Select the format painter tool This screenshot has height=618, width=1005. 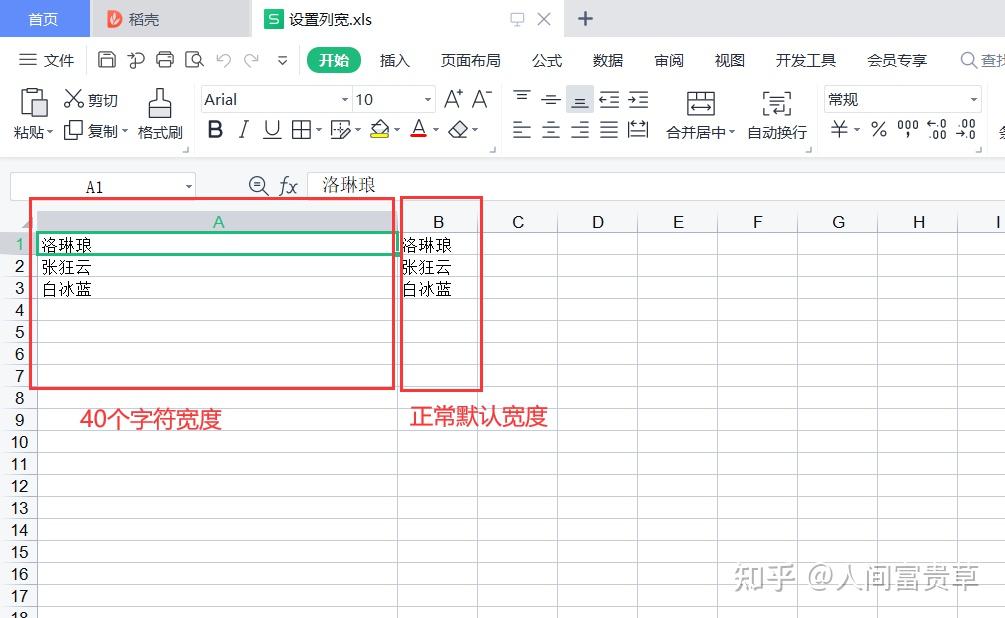pos(160,115)
